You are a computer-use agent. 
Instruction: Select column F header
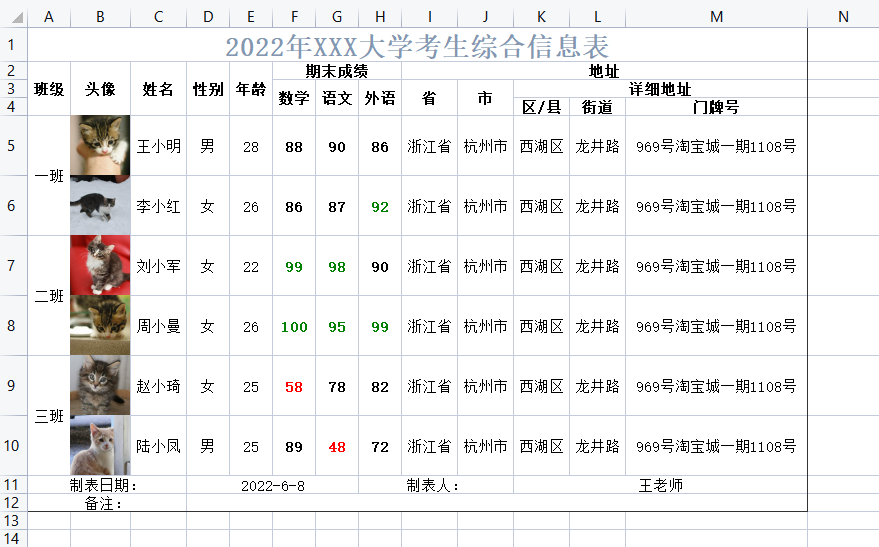[294, 17]
